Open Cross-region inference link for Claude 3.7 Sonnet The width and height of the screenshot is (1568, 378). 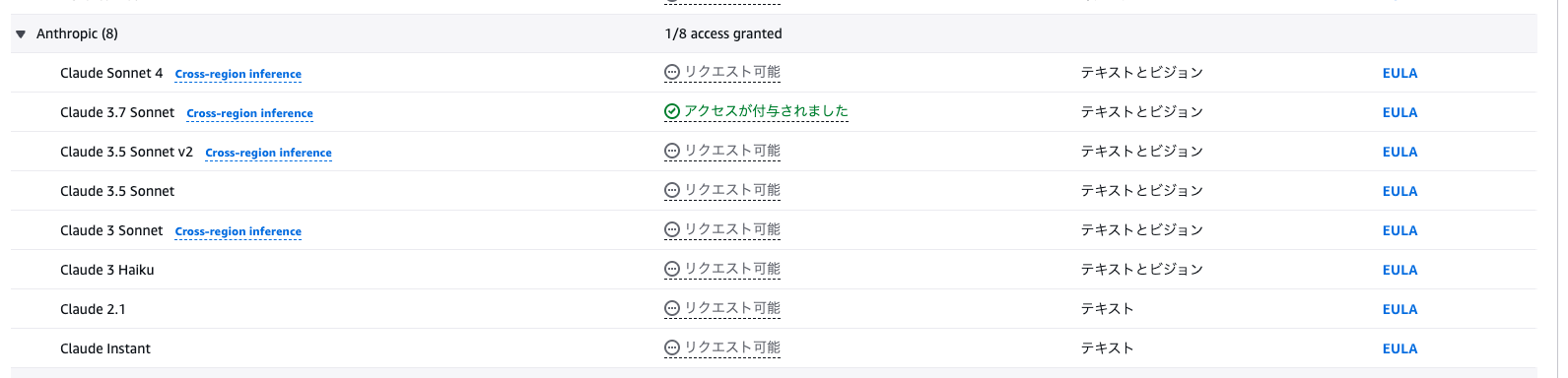click(250, 113)
